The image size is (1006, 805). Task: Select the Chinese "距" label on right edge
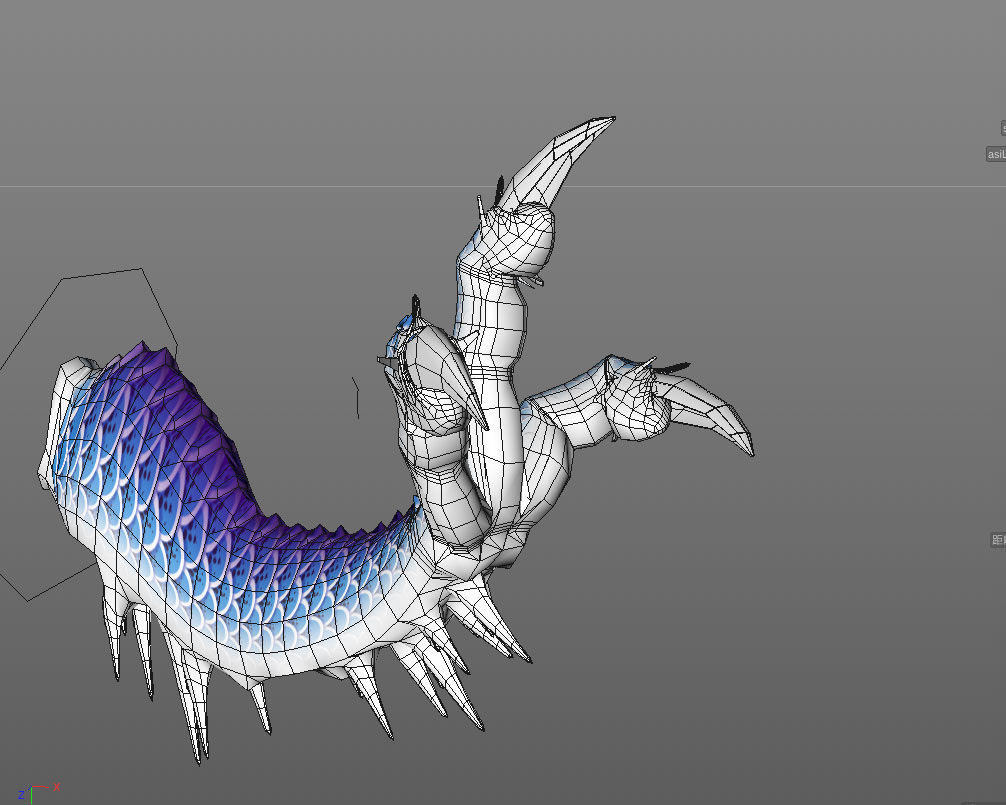[997, 540]
